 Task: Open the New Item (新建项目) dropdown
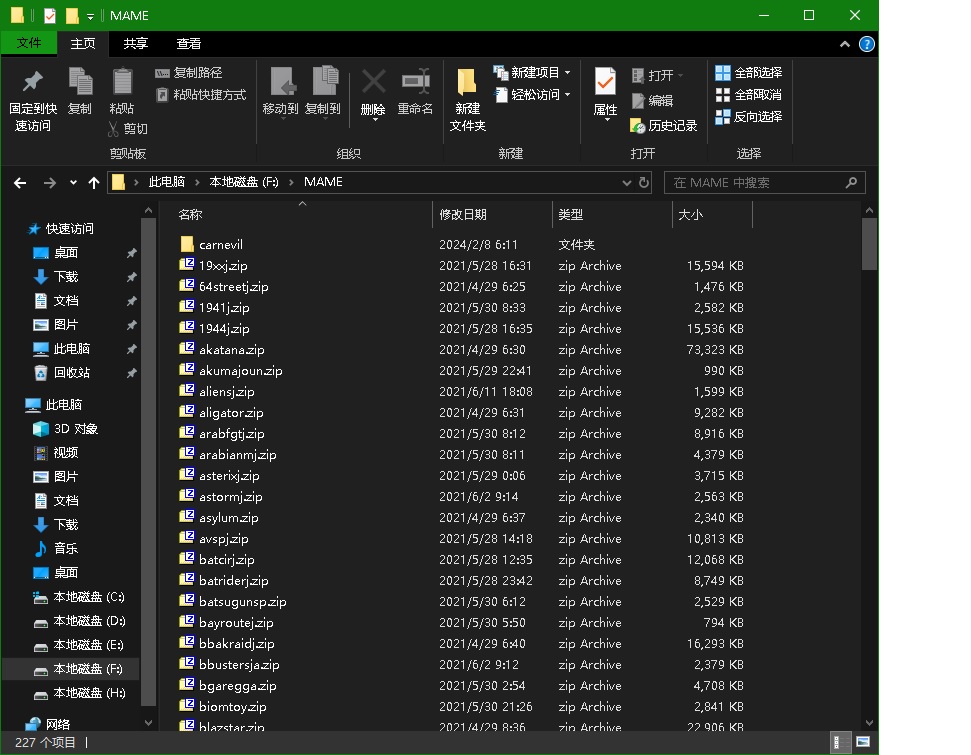pos(532,73)
